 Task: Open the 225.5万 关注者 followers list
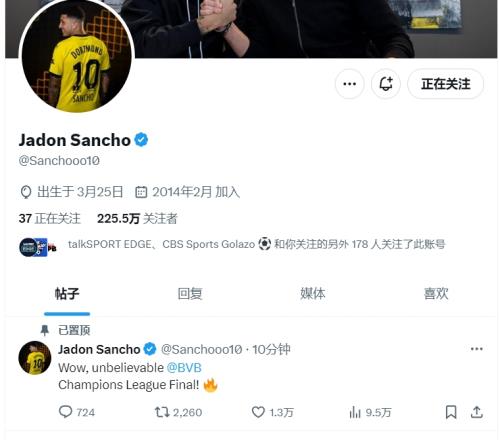click(x=137, y=219)
